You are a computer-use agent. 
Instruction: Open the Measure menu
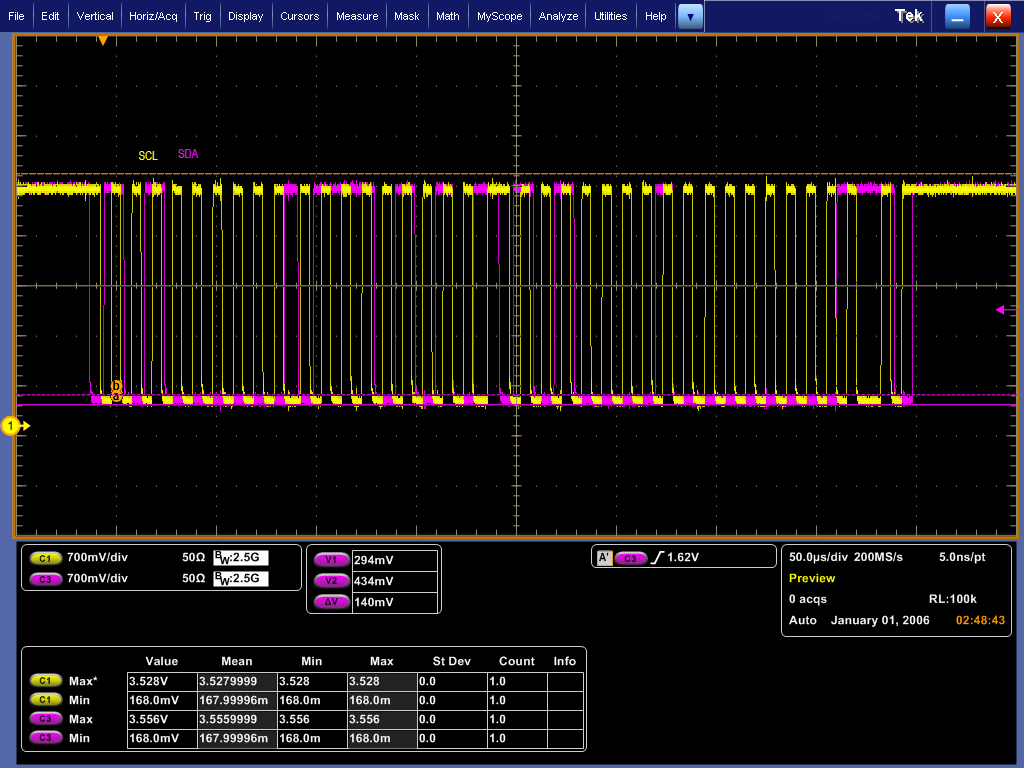357,16
